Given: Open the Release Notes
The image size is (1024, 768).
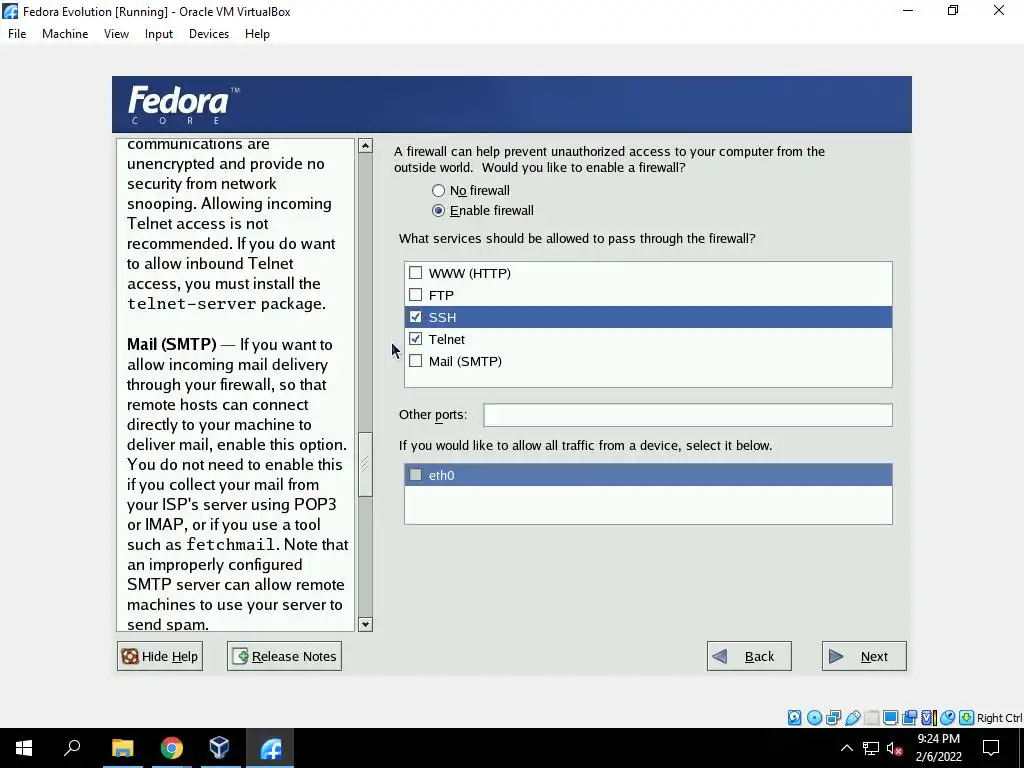Looking at the screenshot, I should tap(284, 656).
